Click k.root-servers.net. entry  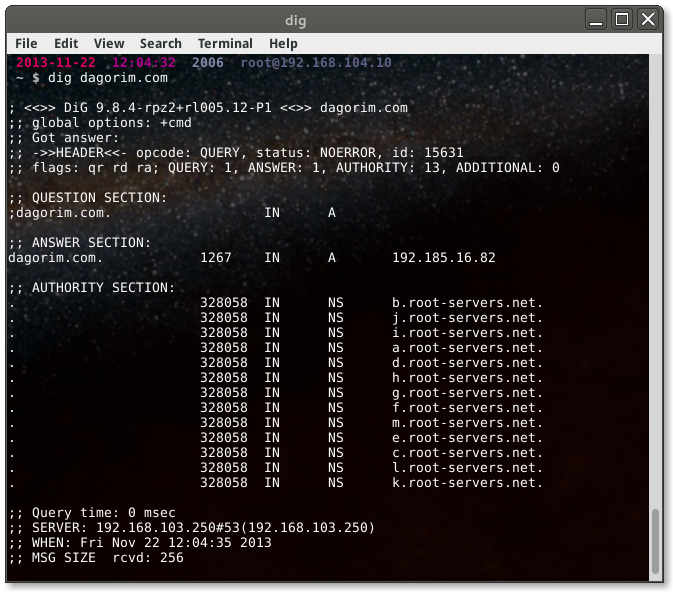pos(467,483)
